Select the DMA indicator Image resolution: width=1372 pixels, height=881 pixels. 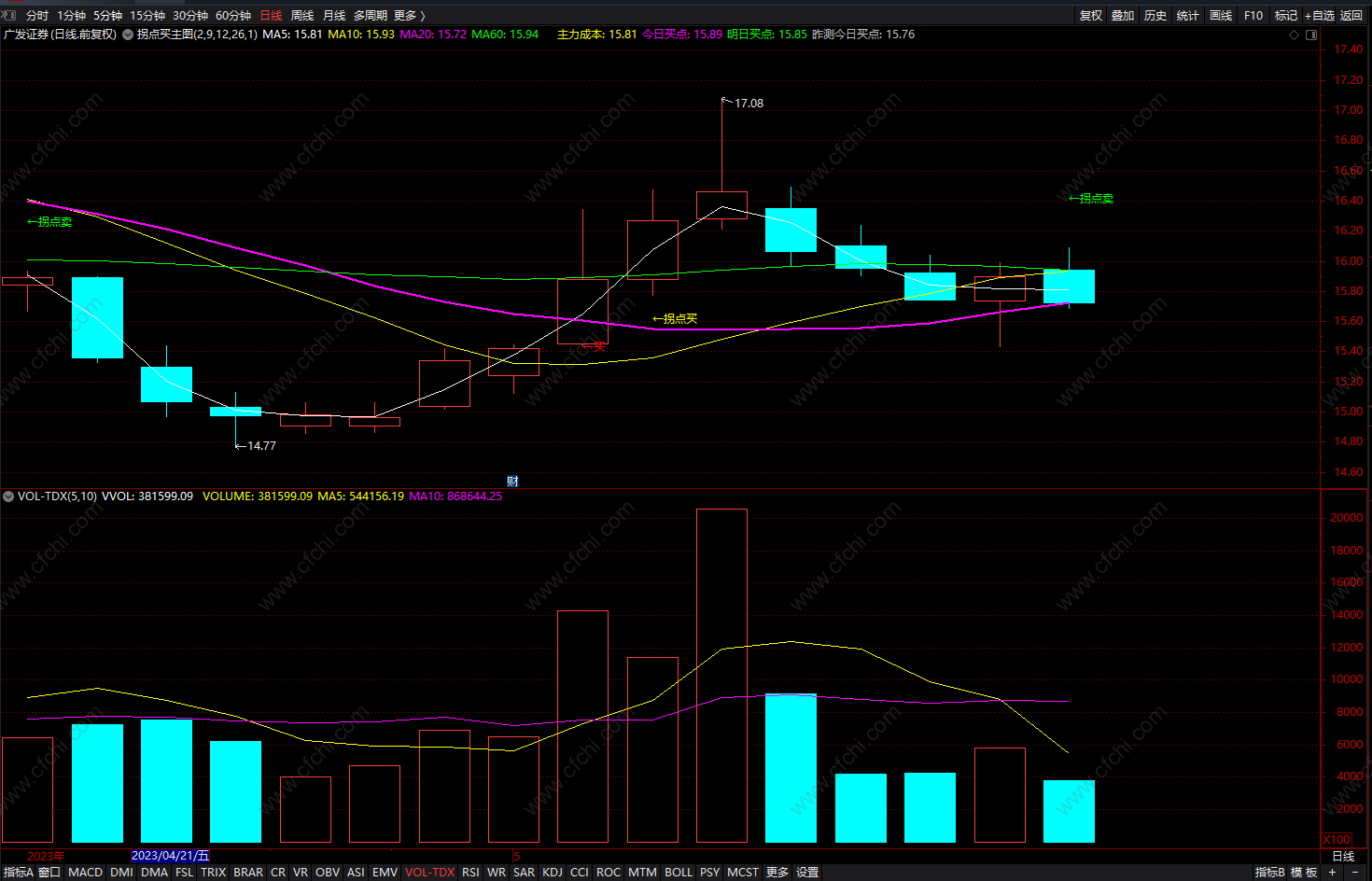coord(154,873)
